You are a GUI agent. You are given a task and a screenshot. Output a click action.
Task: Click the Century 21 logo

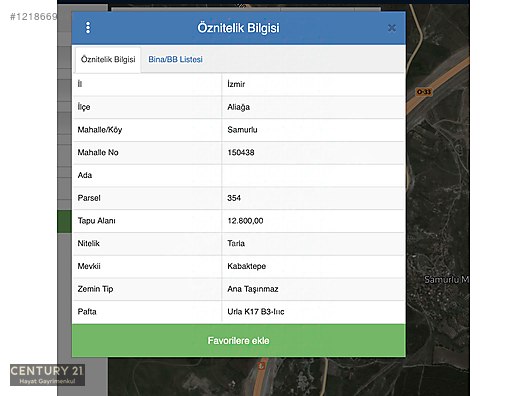click(47, 375)
